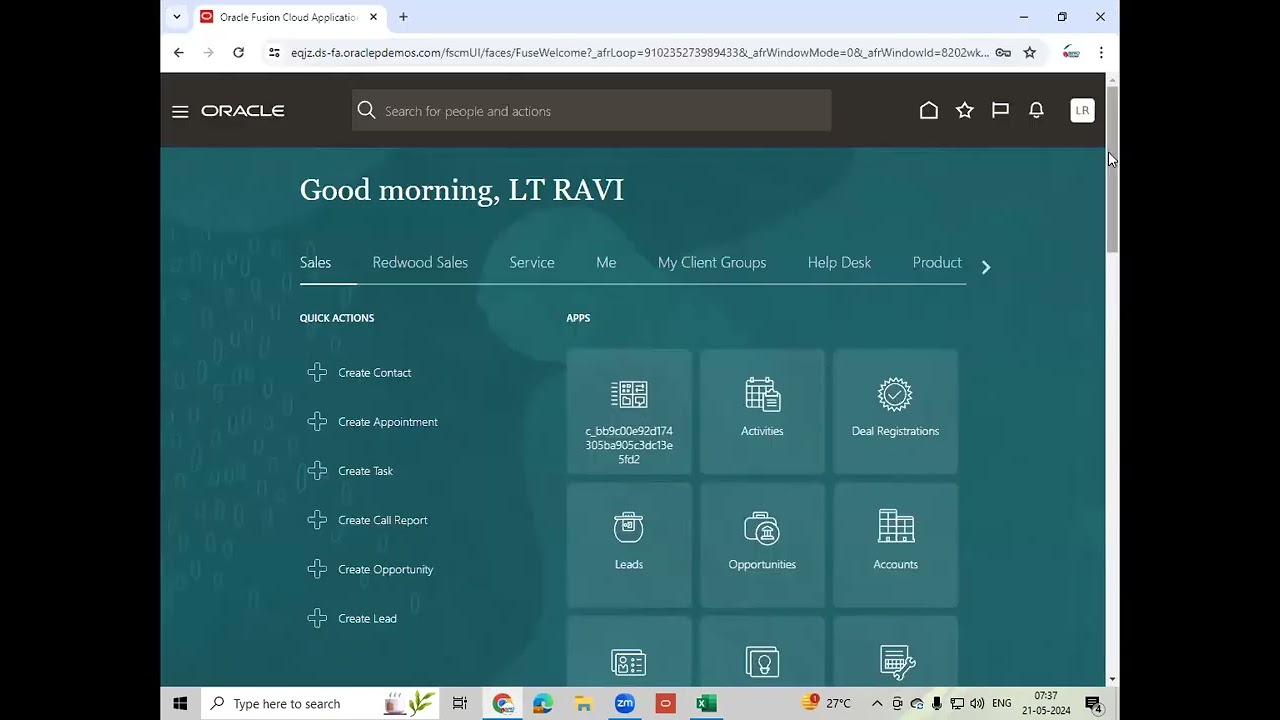This screenshot has height=720, width=1280.
Task: Open Favorites and Recent Items star
Action: click(965, 110)
